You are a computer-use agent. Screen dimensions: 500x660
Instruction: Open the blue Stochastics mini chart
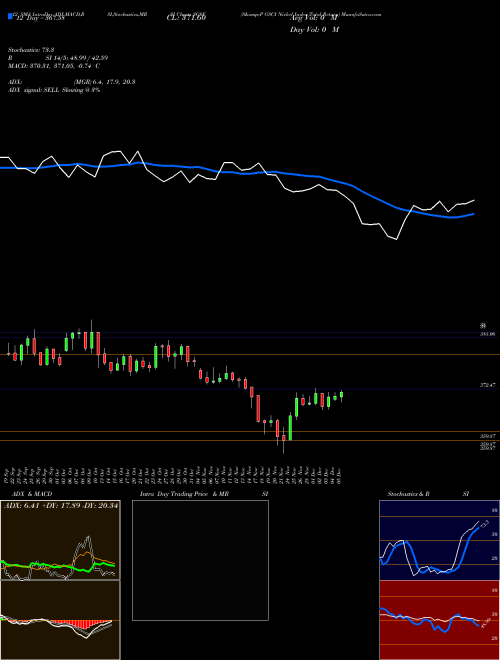439,540
